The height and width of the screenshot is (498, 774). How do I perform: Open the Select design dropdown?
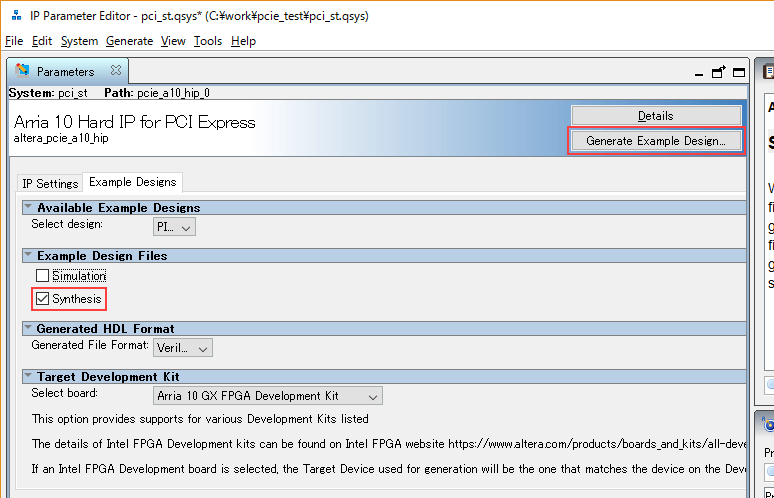click(x=174, y=227)
